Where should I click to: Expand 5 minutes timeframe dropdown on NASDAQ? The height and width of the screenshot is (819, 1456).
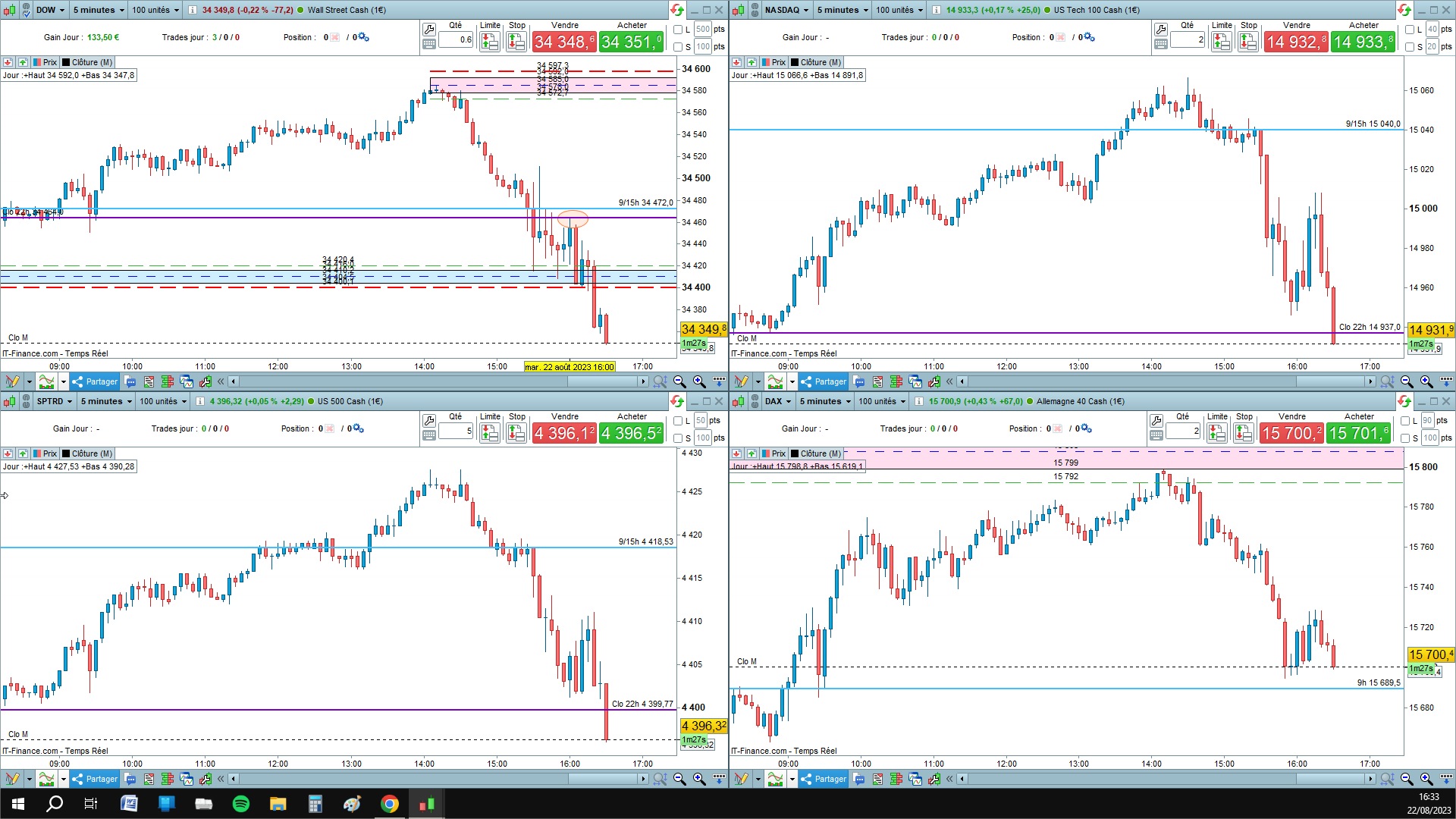click(843, 10)
